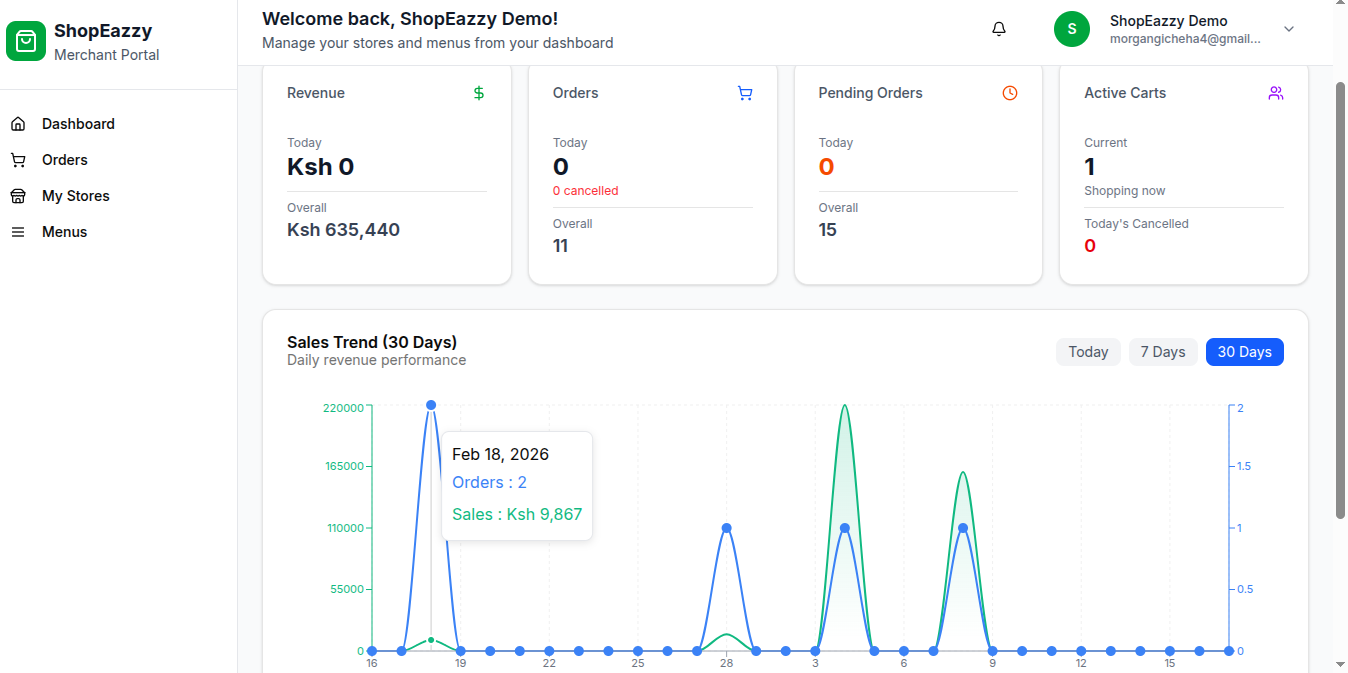This screenshot has width=1348, height=673.
Task: Select the 30 Days range button
Action: tap(1244, 352)
